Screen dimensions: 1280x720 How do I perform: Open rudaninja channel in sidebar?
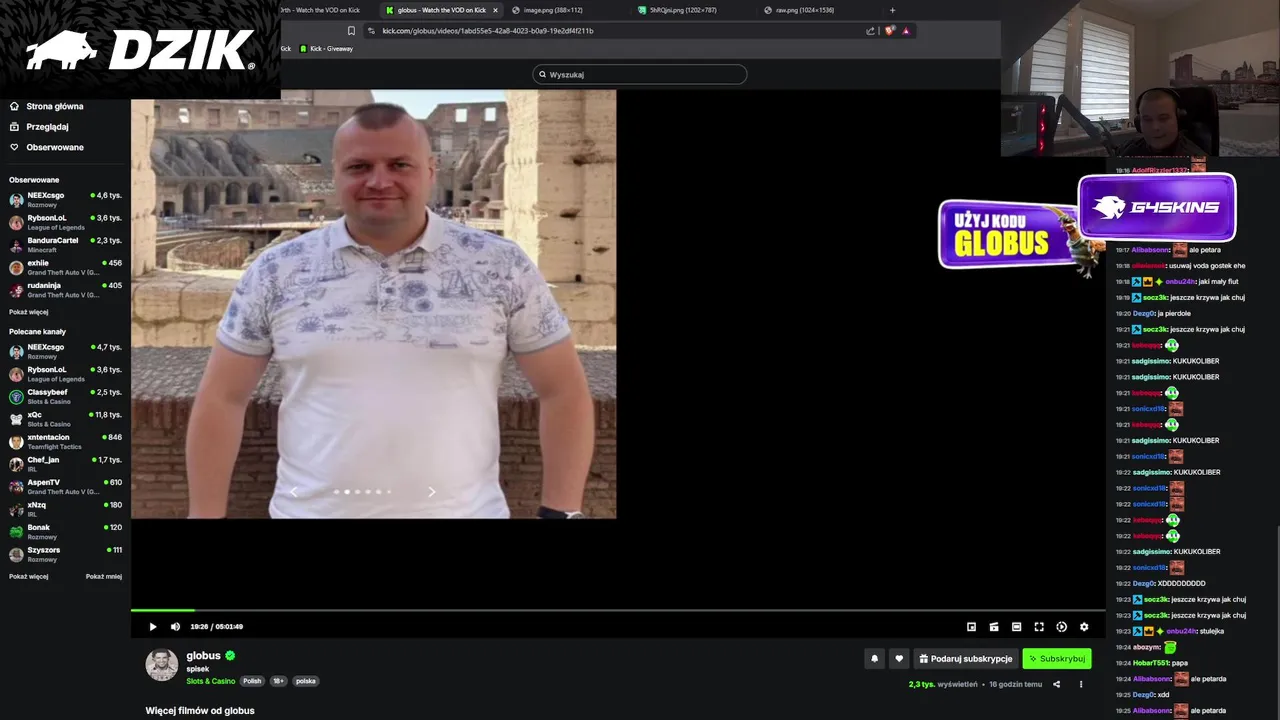[x=65, y=289]
